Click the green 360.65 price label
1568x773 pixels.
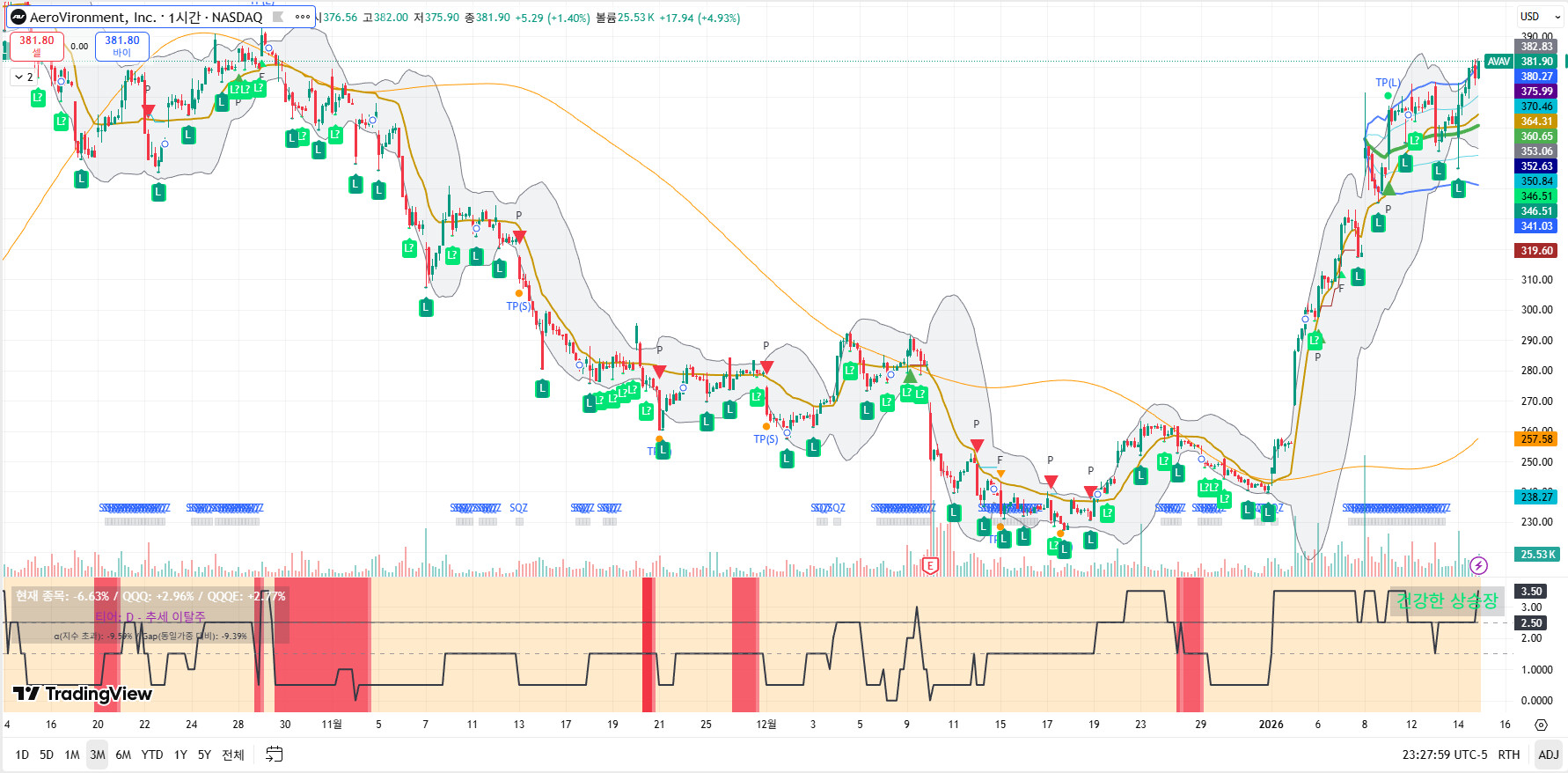[x=1537, y=136]
